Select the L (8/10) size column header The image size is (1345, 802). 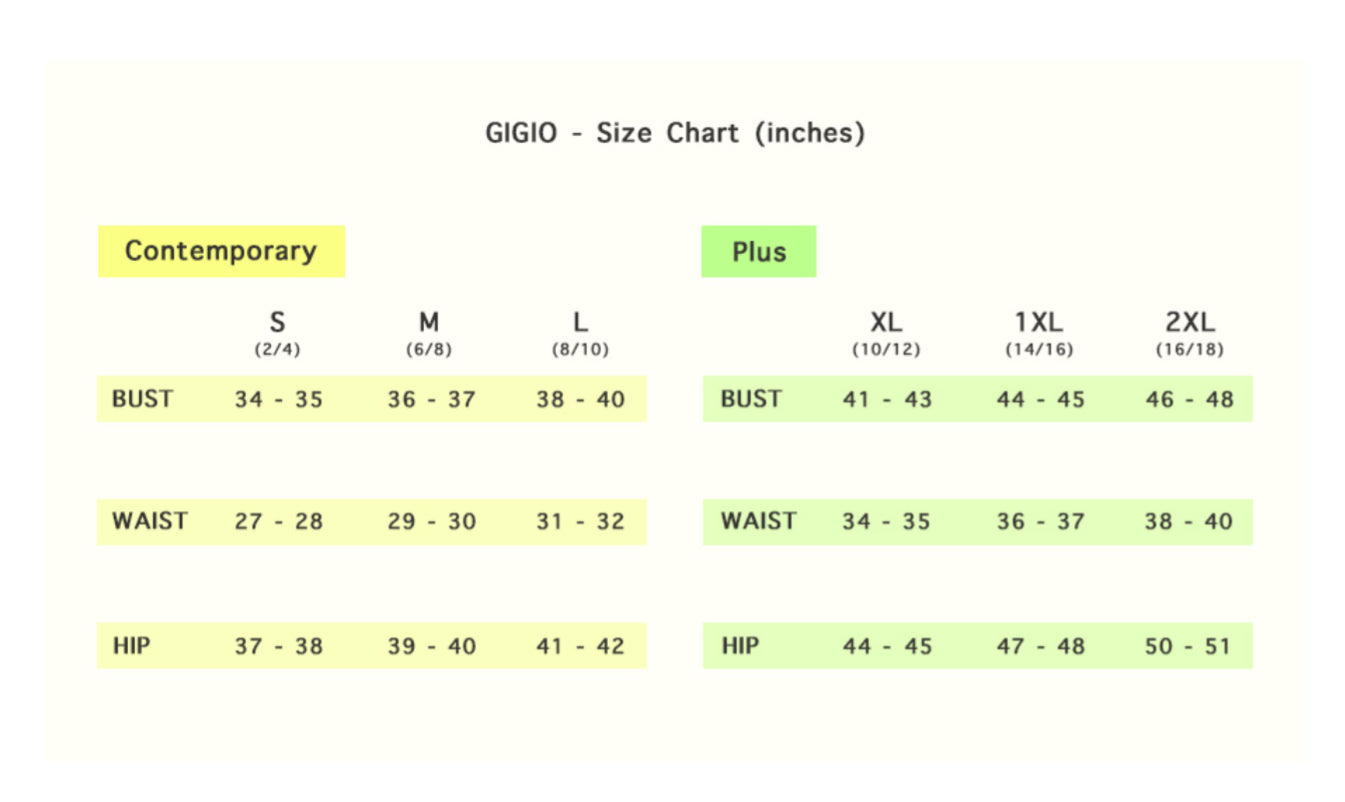[x=580, y=334]
